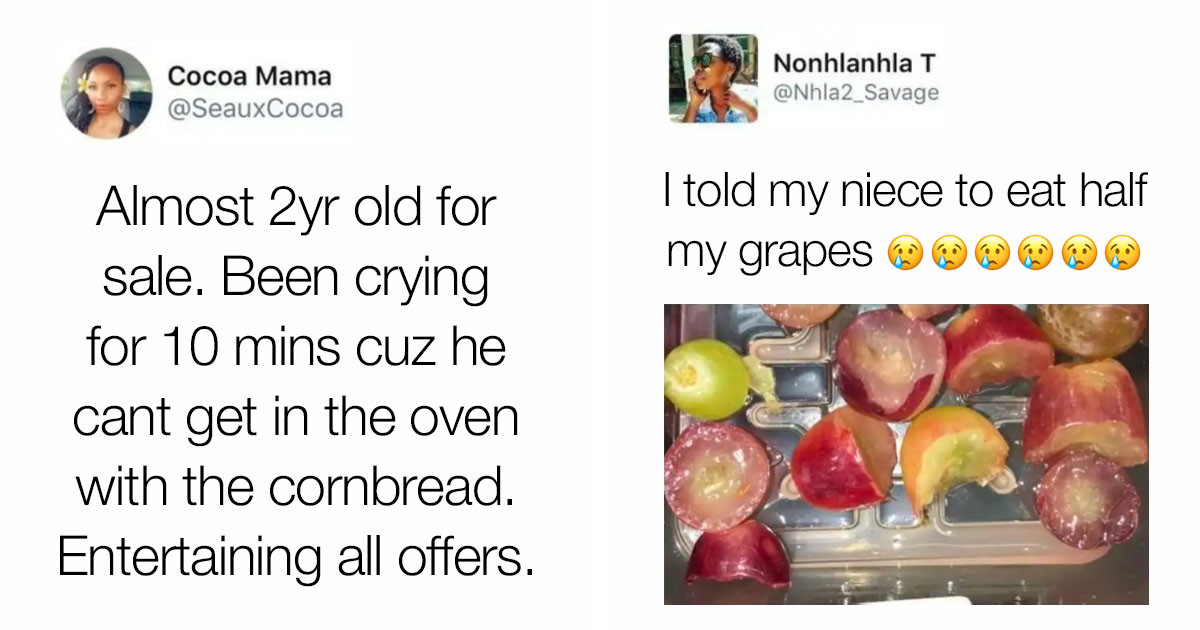Open Nonhlanhla T's profile picture
This screenshot has height=630, width=1200.
(713, 79)
